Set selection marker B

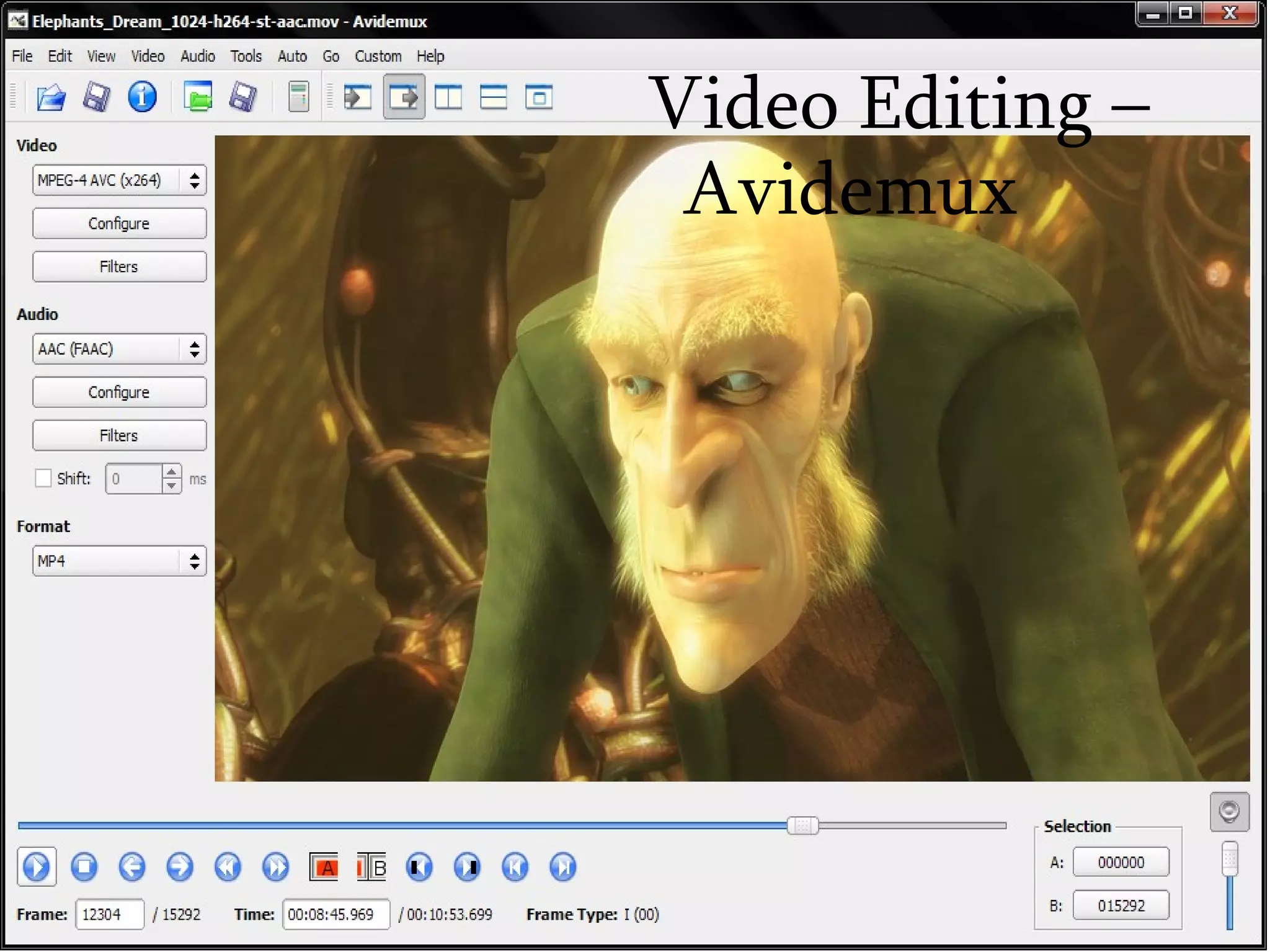click(x=371, y=867)
